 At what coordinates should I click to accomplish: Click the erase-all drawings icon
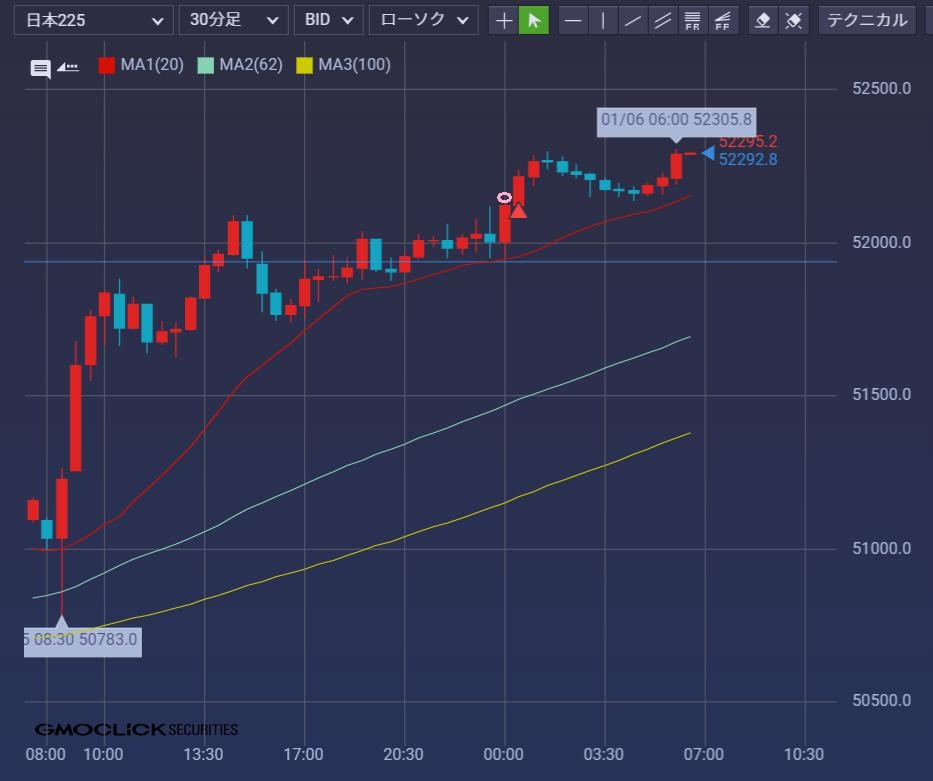tap(793, 20)
